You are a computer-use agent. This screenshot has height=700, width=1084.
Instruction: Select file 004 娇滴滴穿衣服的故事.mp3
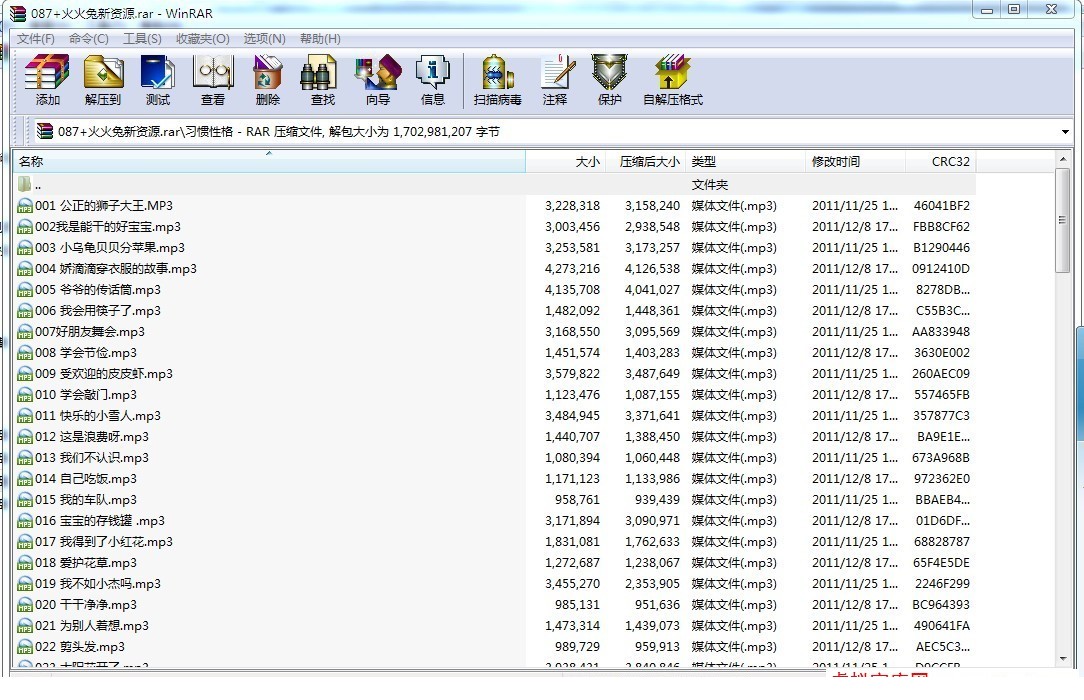point(116,269)
